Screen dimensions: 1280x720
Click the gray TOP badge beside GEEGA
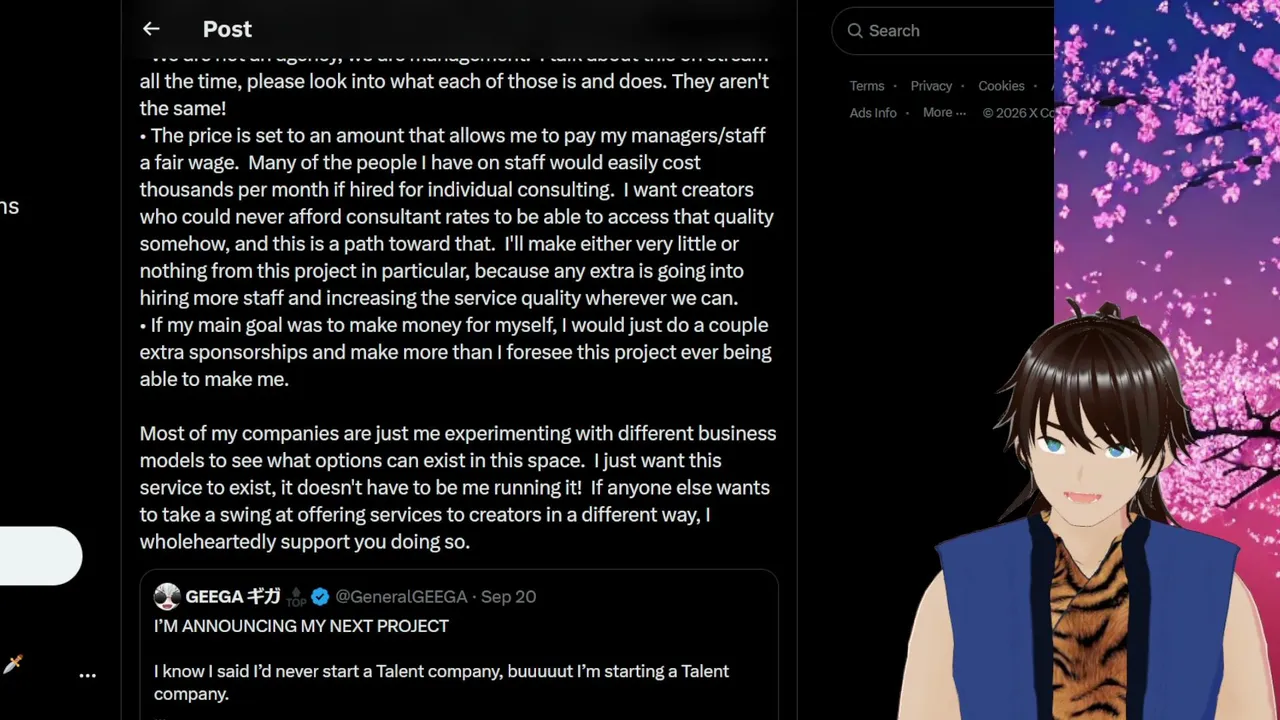pos(296,598)
